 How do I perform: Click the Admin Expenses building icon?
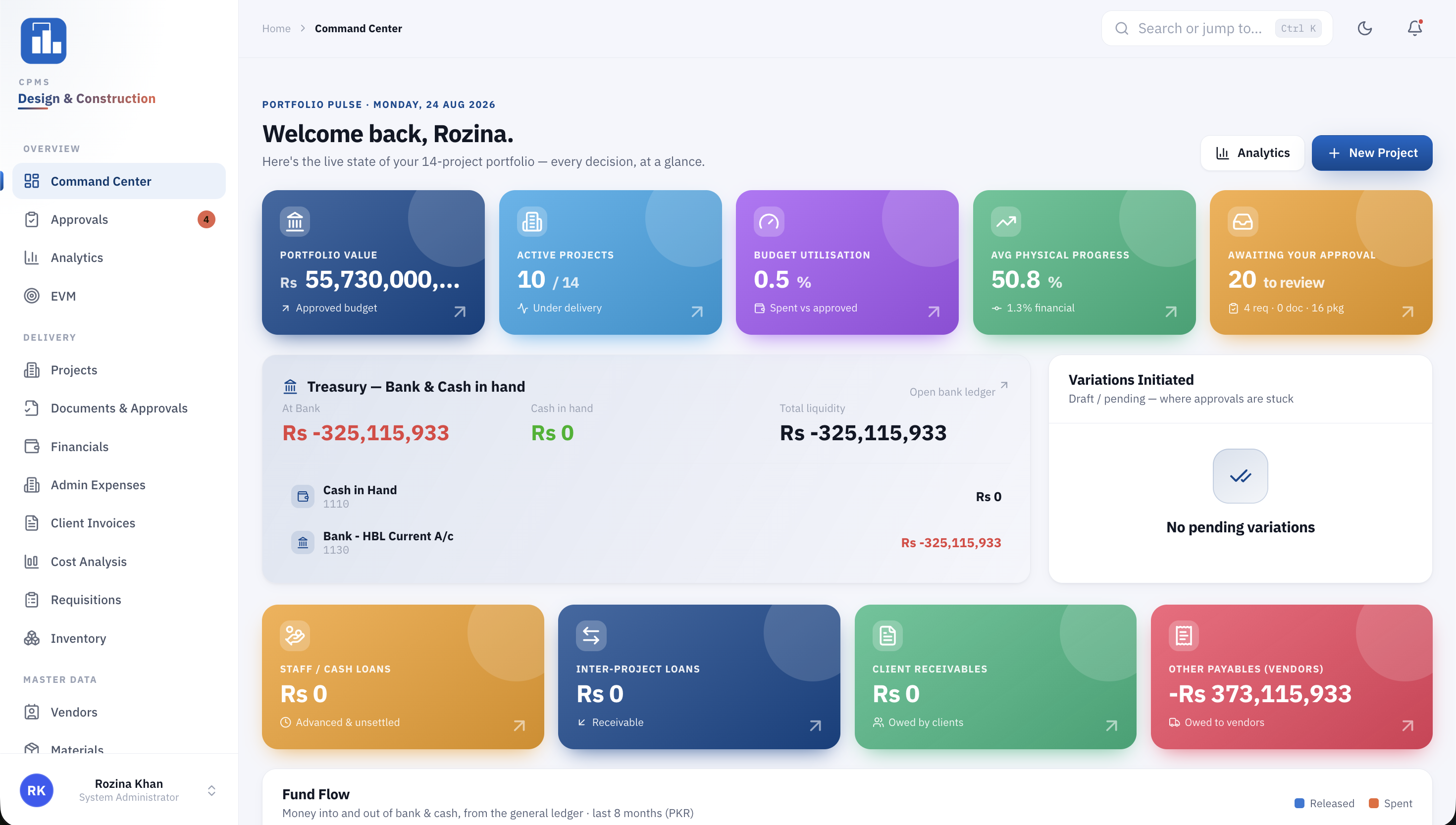32,485
